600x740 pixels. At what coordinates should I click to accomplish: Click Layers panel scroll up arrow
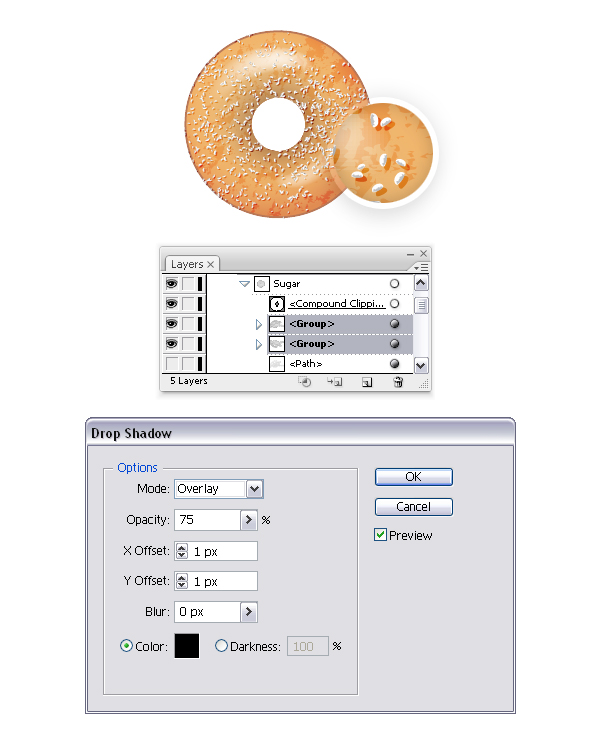421,283
